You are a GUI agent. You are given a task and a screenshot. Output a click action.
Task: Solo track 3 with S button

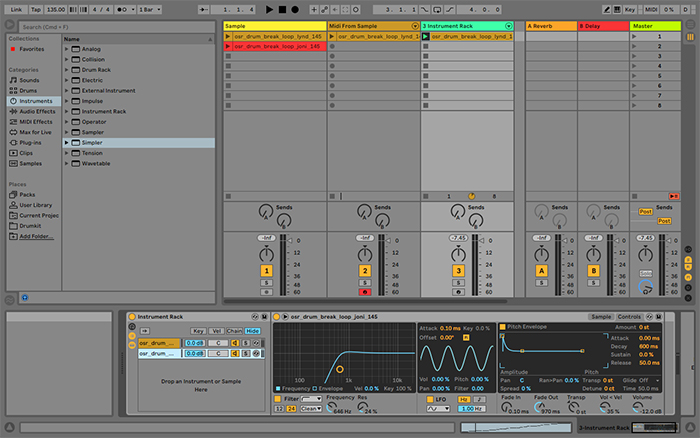pyautogui.click(x=458, y=283)
